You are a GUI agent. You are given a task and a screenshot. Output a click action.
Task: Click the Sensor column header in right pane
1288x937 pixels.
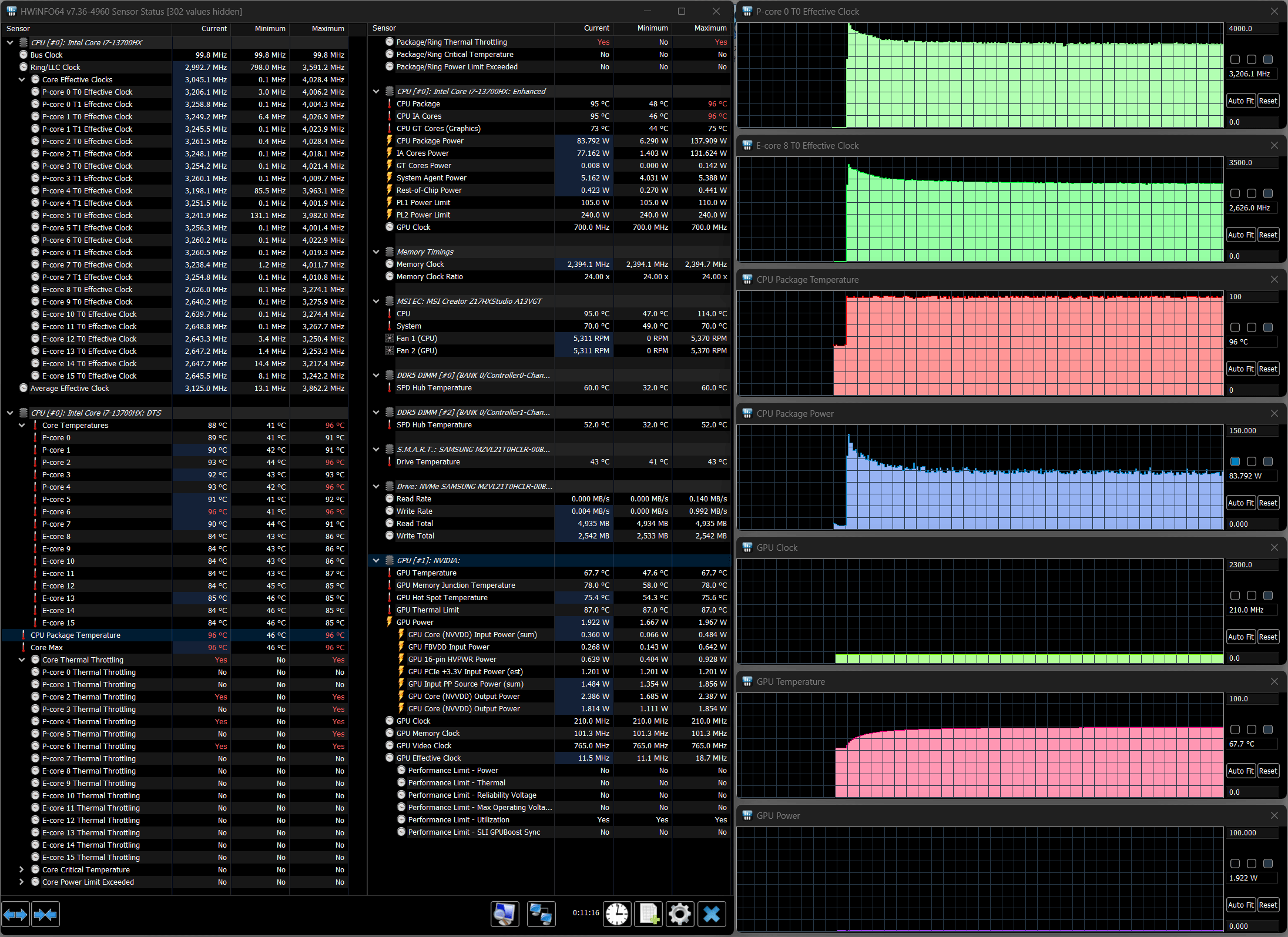pos(384,28)
